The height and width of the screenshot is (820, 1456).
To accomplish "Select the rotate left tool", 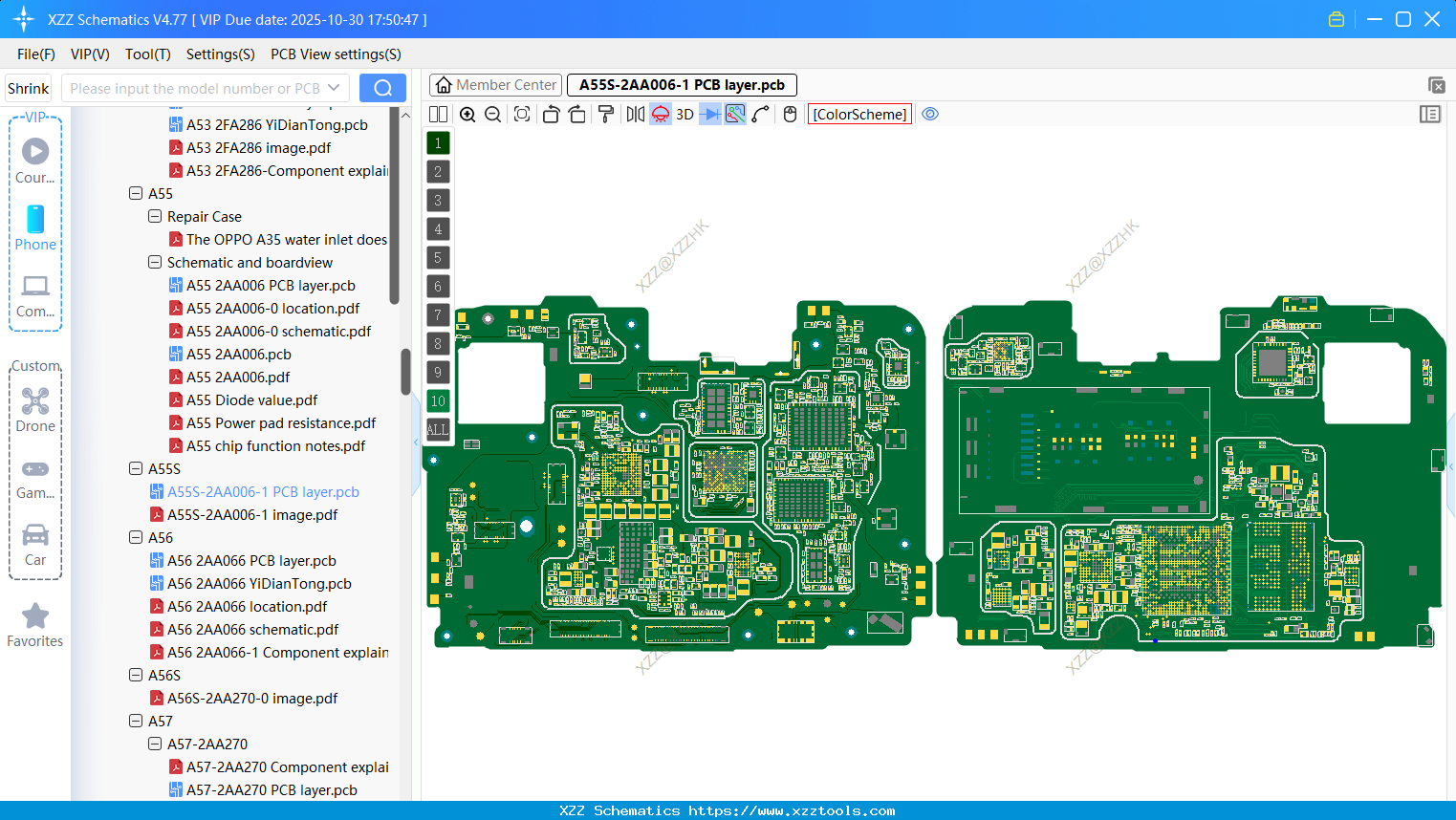I will [x=551, y=114].
